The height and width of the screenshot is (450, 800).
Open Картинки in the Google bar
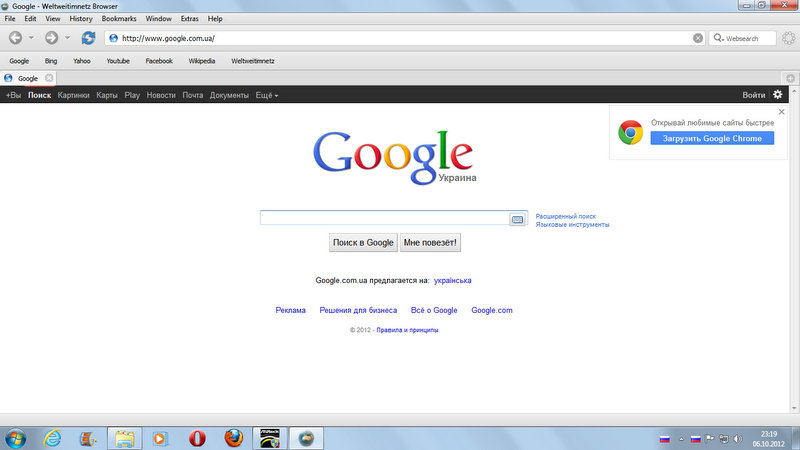coord(73,95)
